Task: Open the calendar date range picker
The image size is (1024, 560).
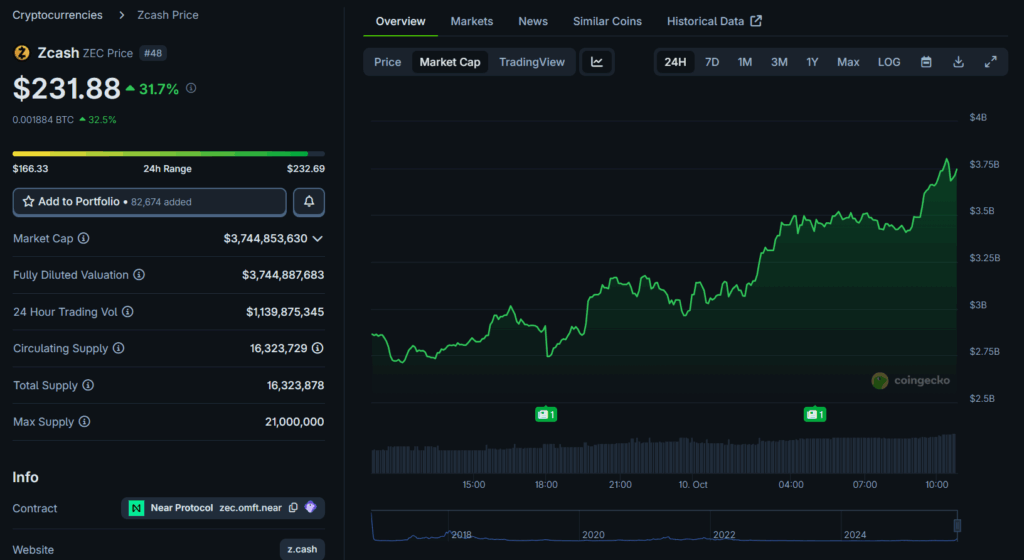Action: click(926, 62)
